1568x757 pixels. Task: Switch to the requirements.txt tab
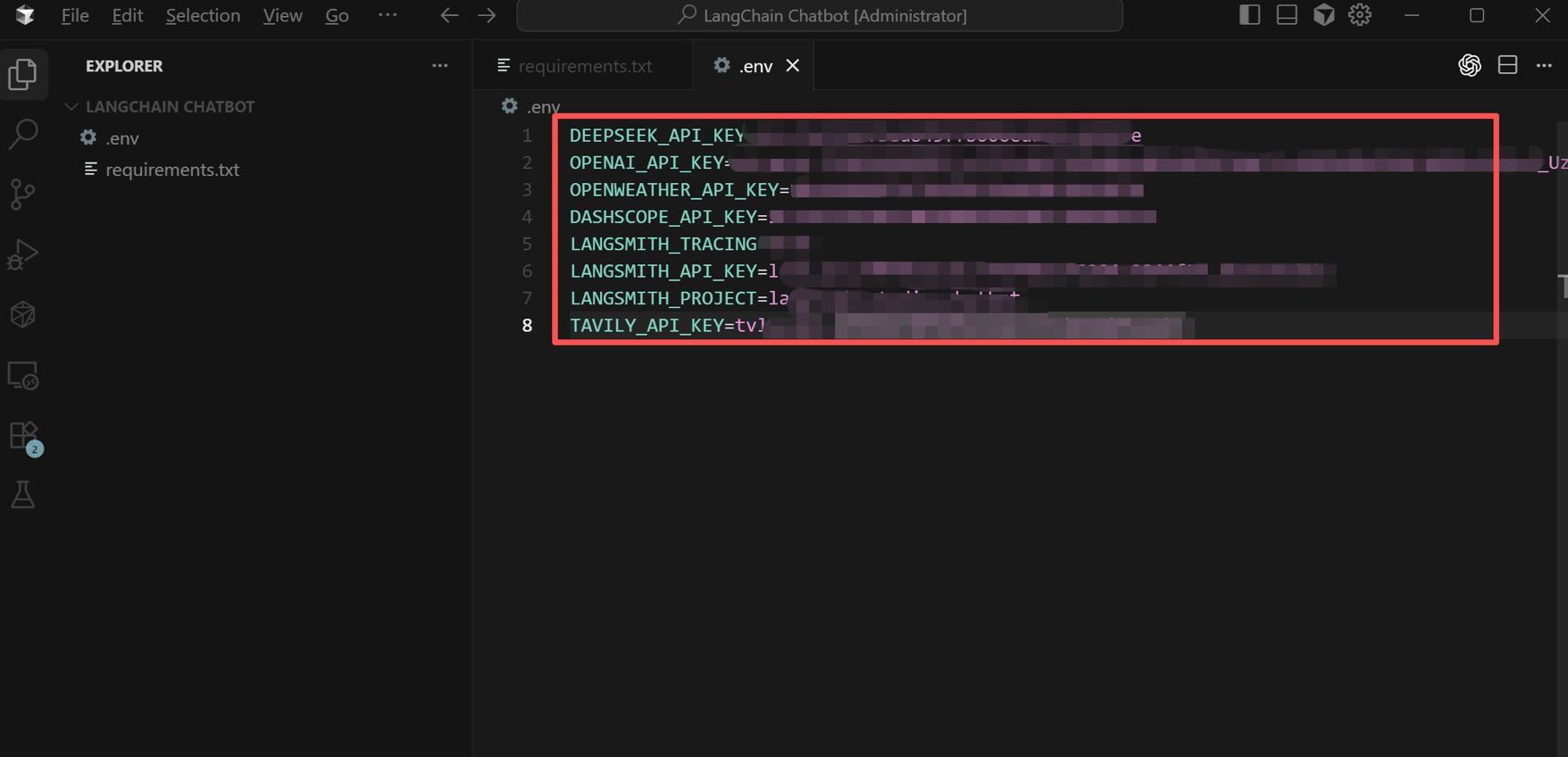pyautogui.click(x=584, y=66)
